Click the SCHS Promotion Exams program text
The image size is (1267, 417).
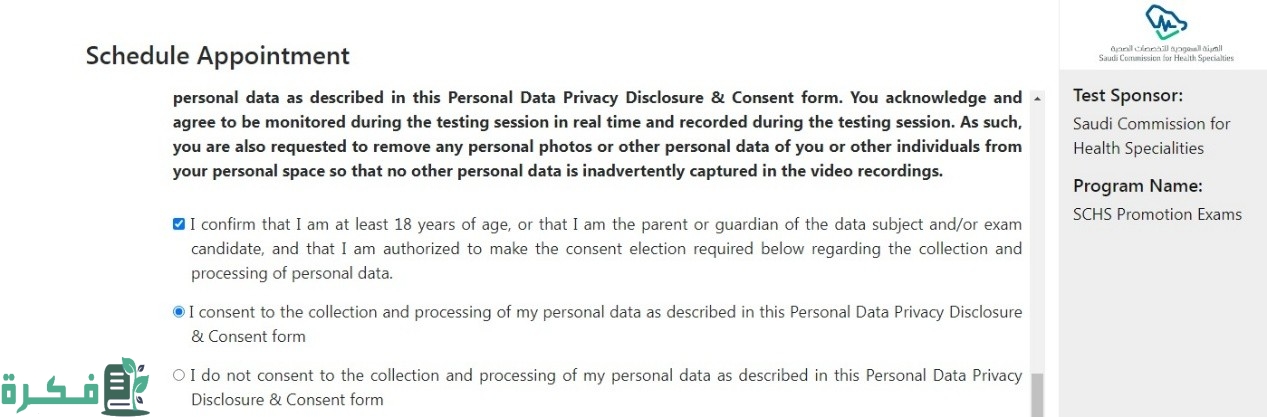pos(1157,214)
